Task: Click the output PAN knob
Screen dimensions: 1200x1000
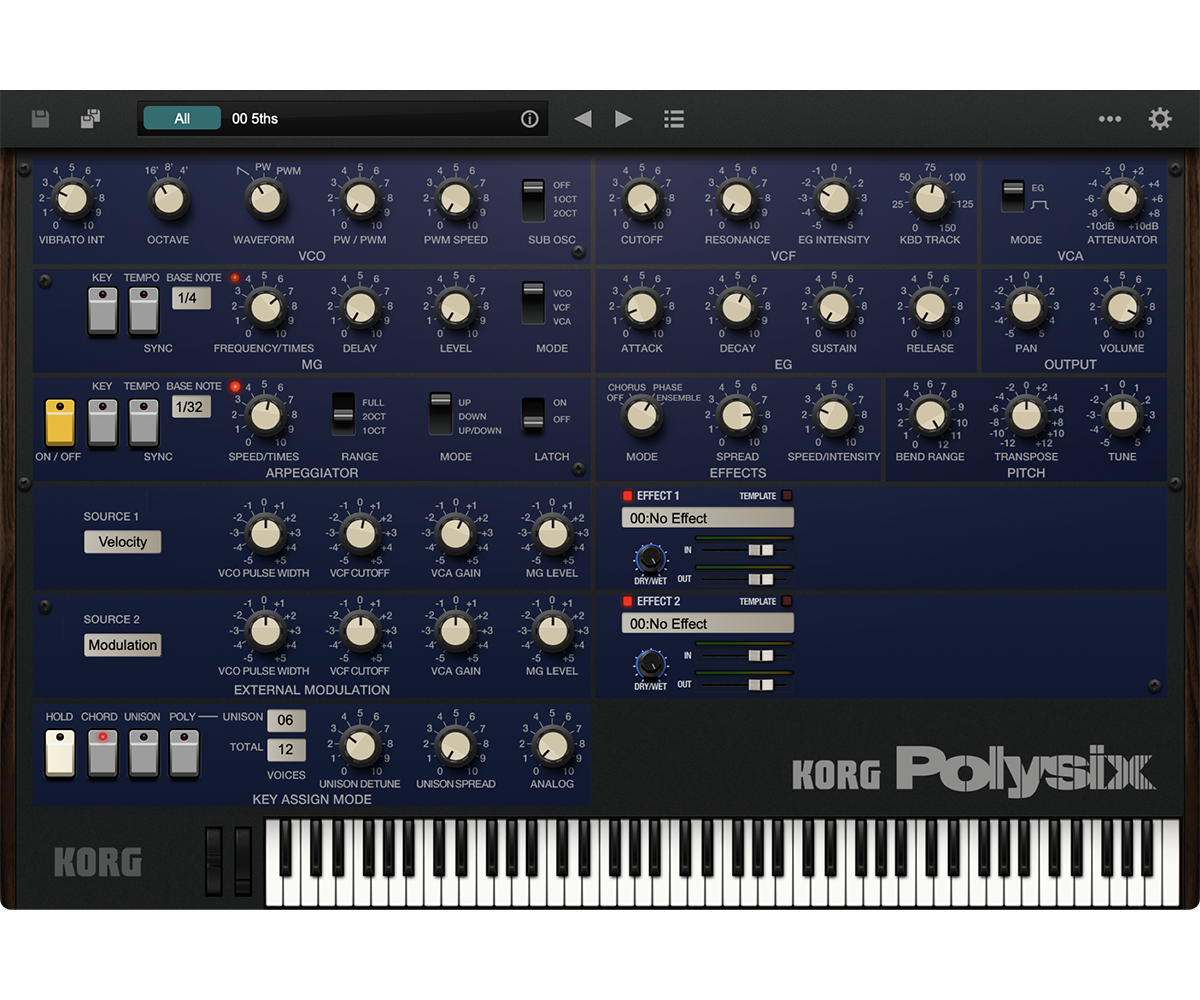Action: point(1026,307)
